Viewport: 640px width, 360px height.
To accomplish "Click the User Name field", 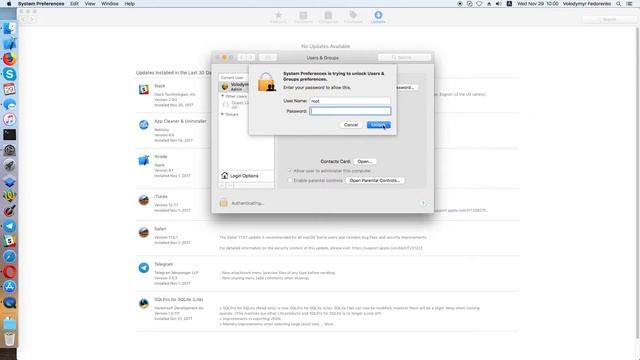I will [350, 101].
